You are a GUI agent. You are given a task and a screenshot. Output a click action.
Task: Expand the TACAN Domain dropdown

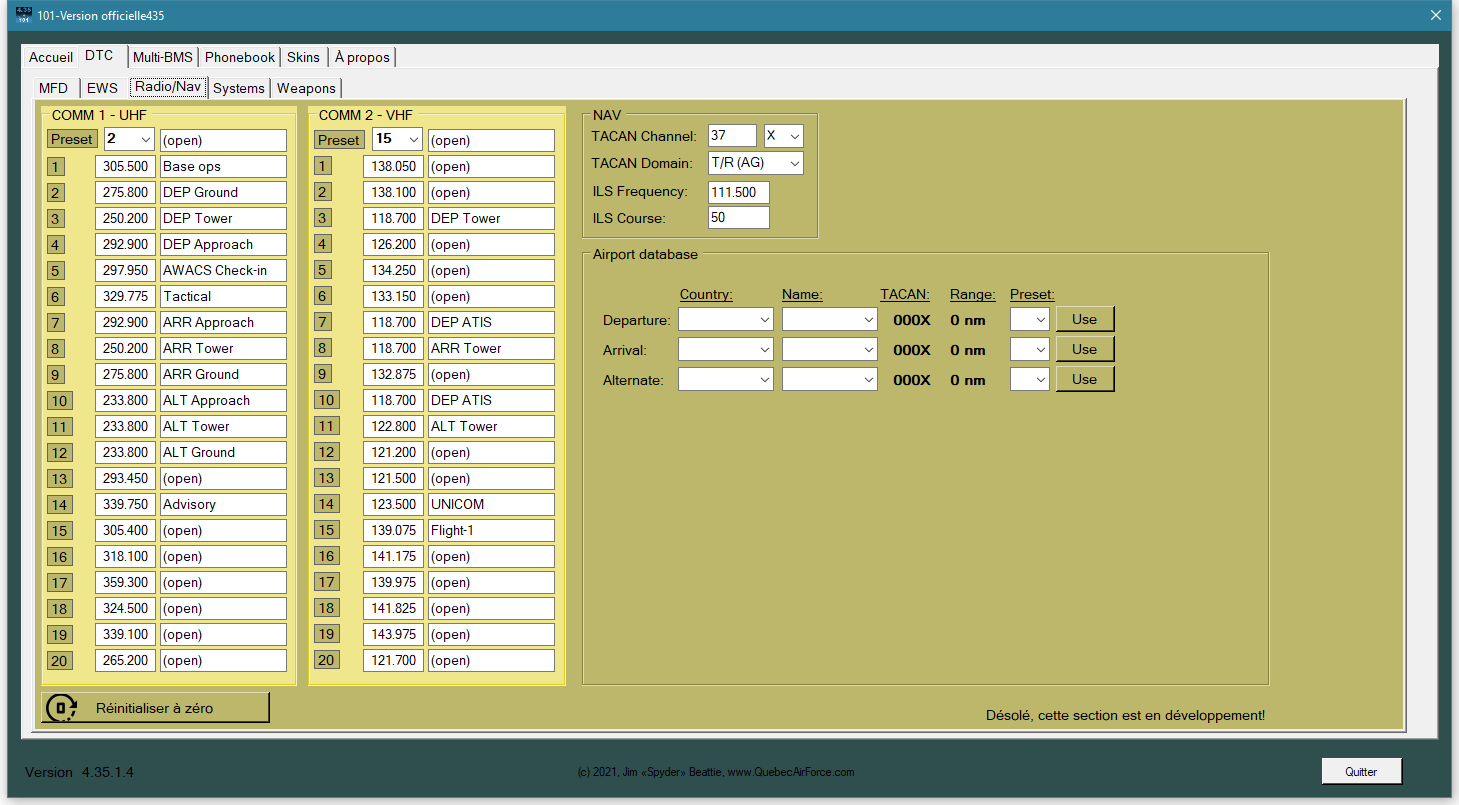(755, 163)
